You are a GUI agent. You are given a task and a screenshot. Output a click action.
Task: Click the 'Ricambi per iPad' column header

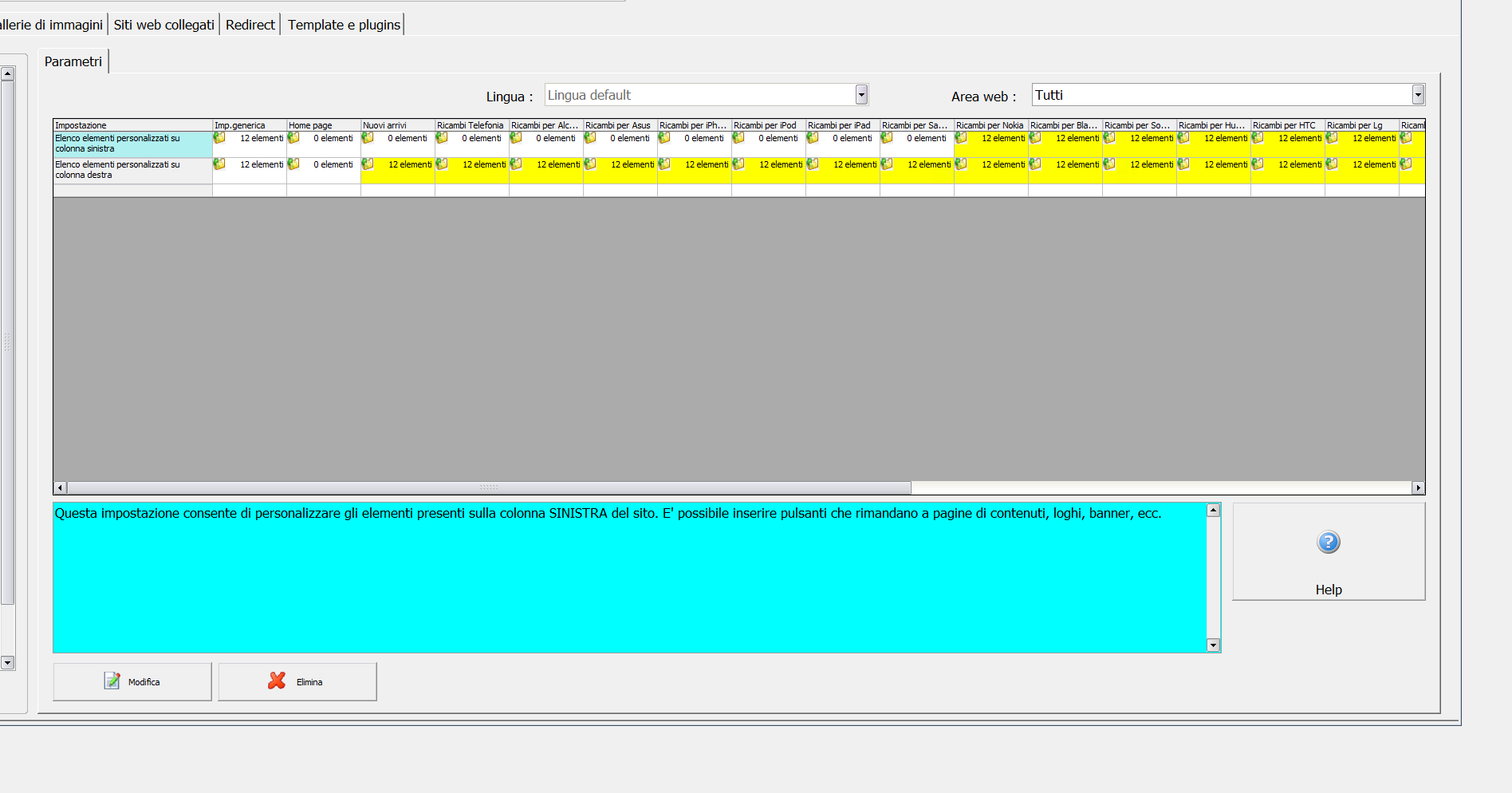(x=843, y=125)
